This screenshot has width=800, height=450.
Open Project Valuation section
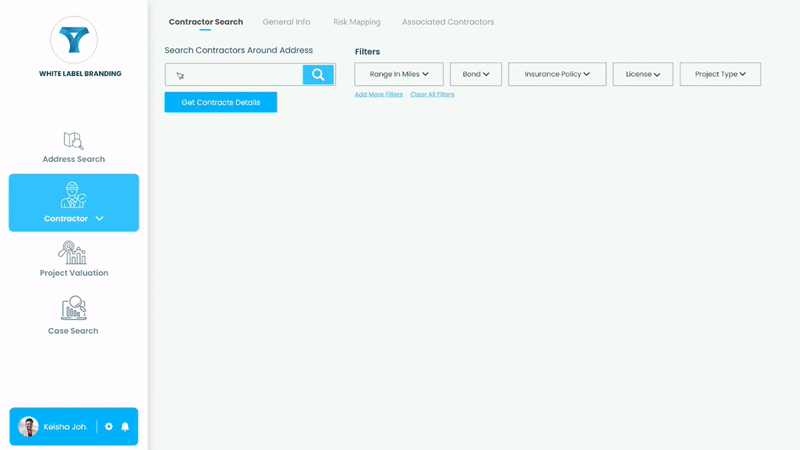[x=73, y=259]
